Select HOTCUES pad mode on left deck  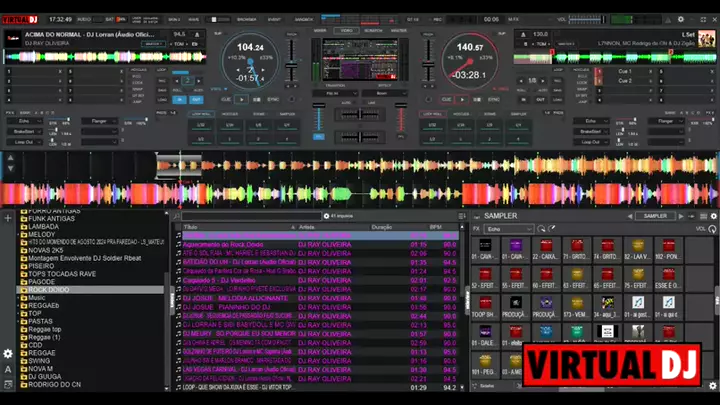pyautogui.click(x=230, y=114)
